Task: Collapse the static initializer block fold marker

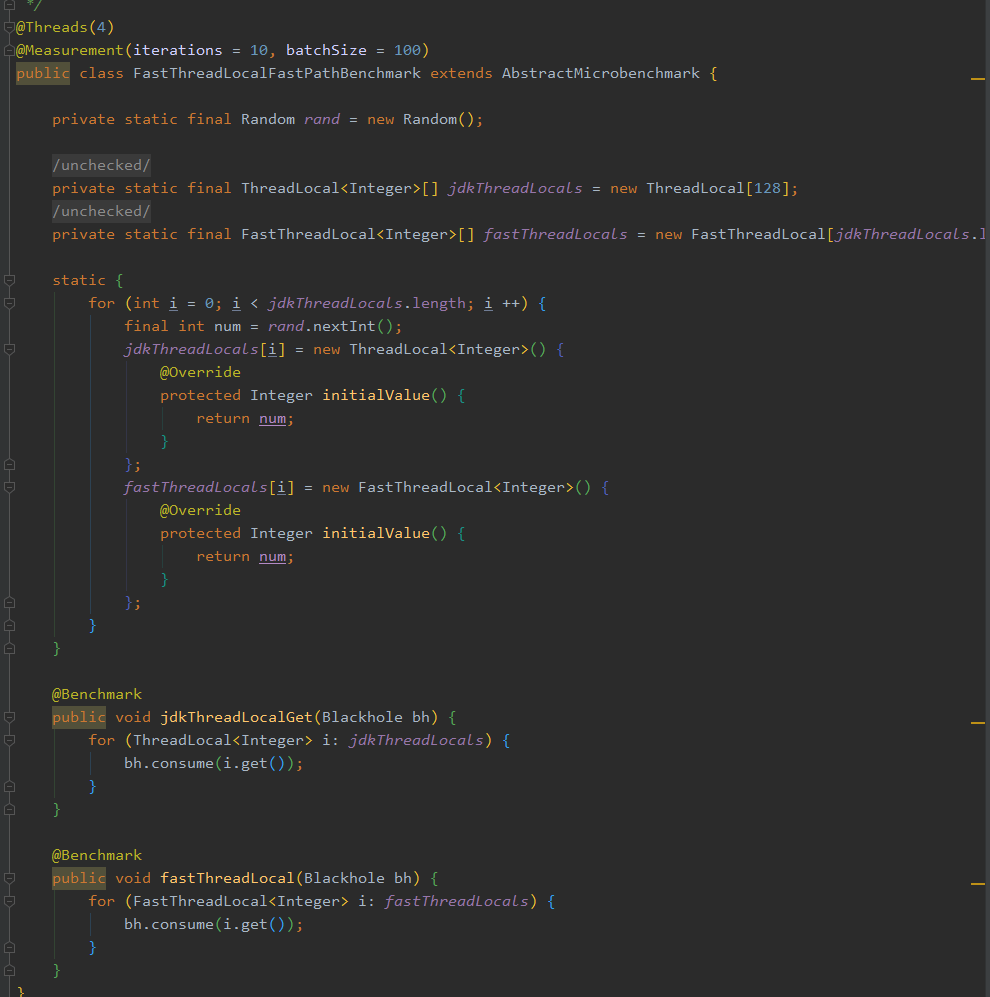Action: pyautogui.click(x=9, y=280)
